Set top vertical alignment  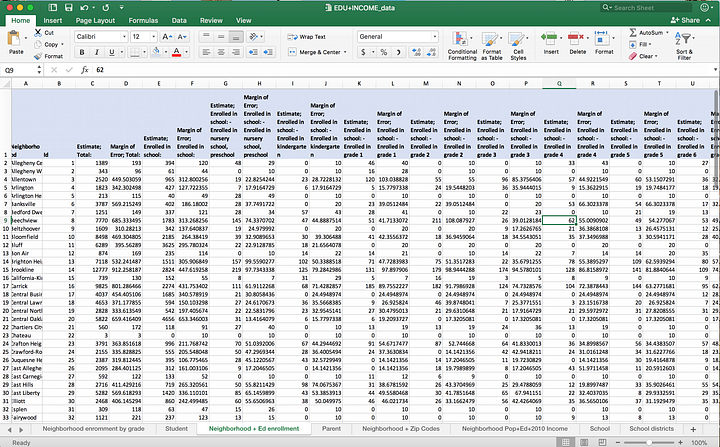coord(206,36)
